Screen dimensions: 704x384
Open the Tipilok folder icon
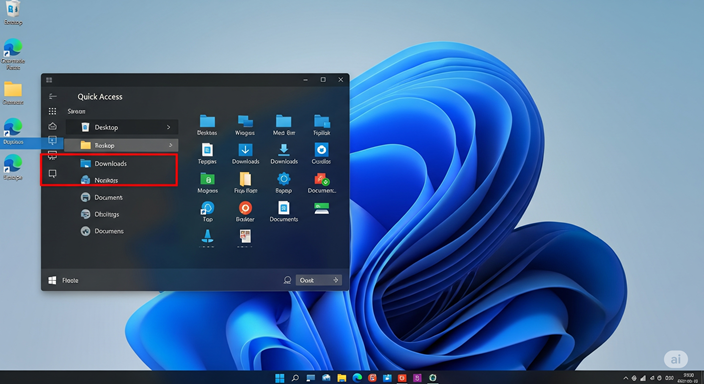(x=322, y=122)
